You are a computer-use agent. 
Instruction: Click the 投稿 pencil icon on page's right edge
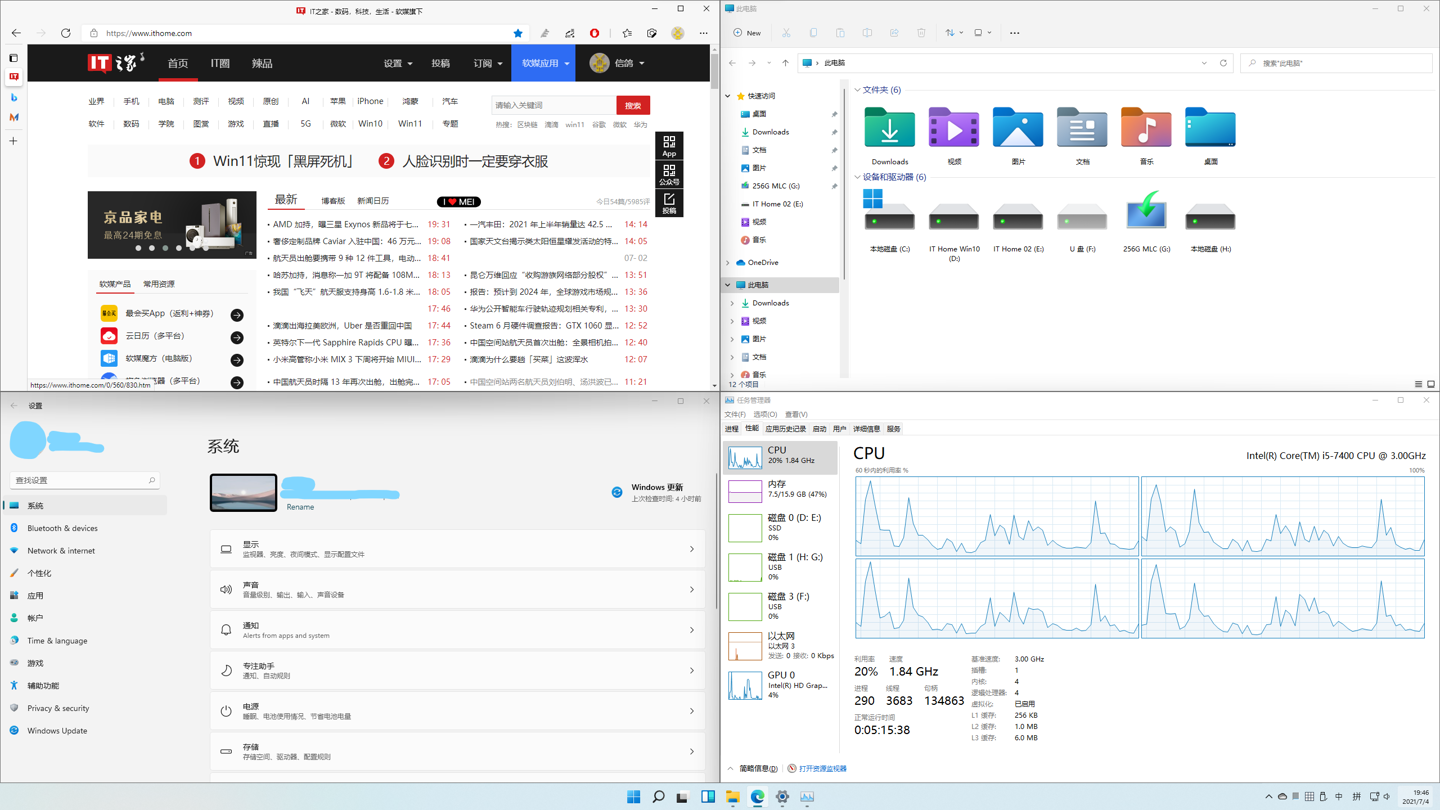pyautogui.click(x=669, y=203)
